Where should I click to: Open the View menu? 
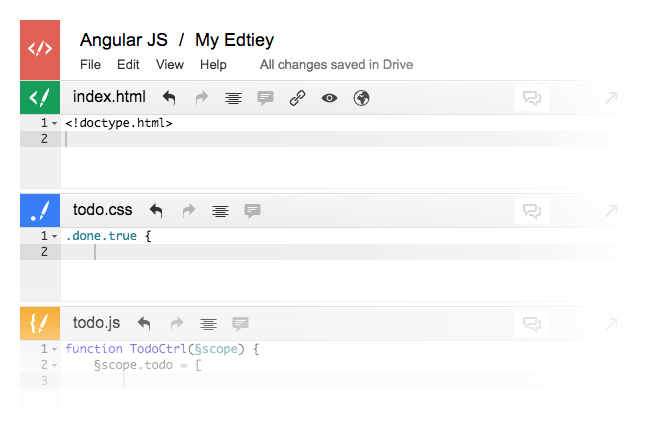[x=170, y=65]
